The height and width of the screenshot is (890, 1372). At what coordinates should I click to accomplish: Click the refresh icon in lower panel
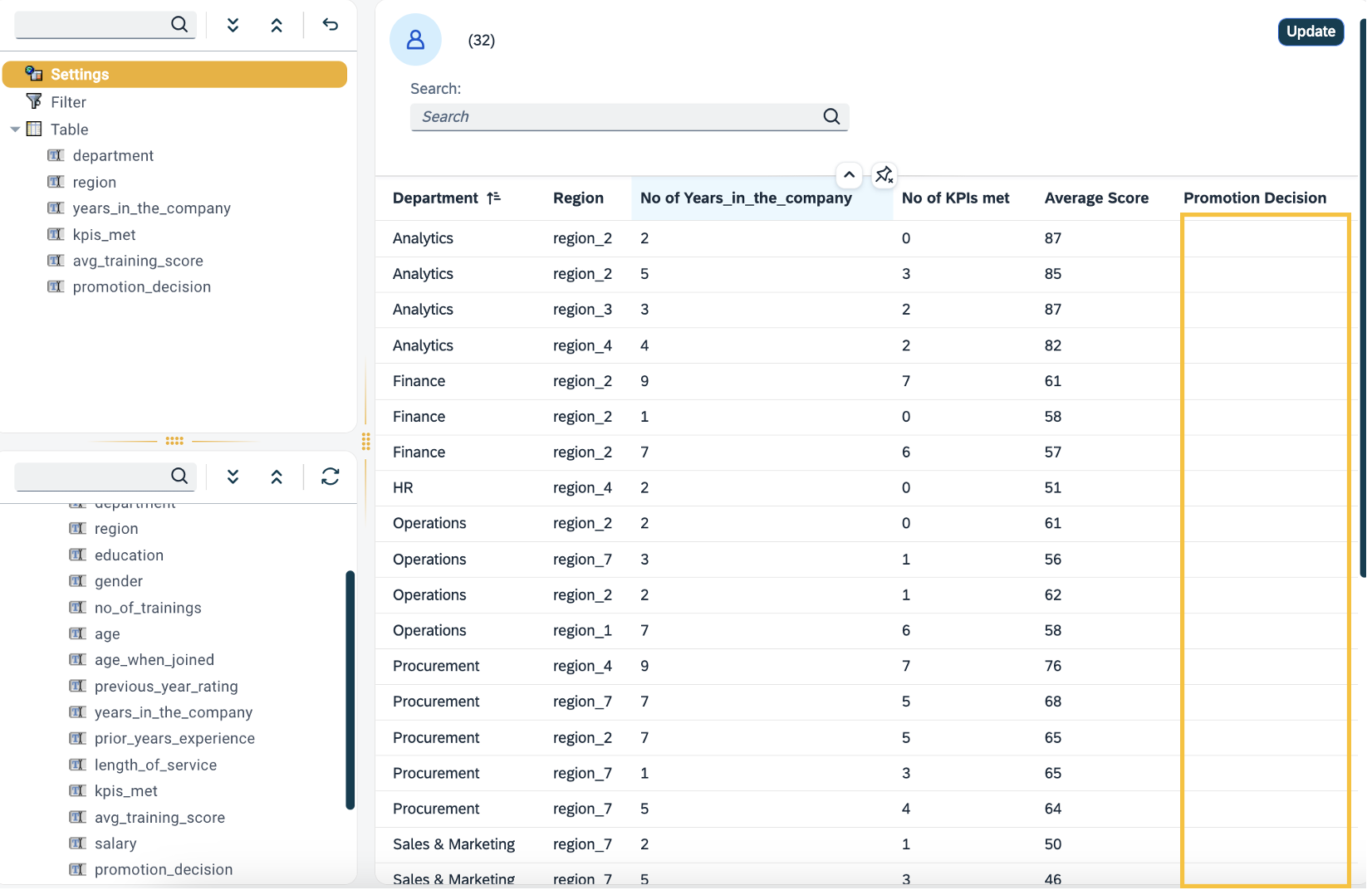click(x=331, y=476)
